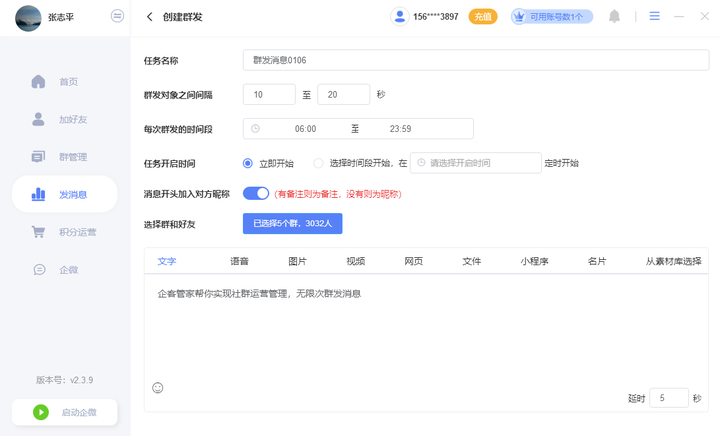Viewport: 720px width, 436px height.
Task: Open the 请选择开启时间 date-time picker
Action: point(476,163)
